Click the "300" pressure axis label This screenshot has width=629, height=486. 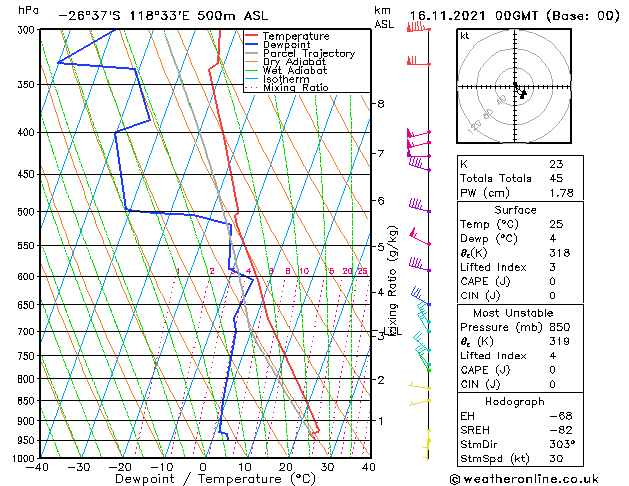click(x=28, y=30)
